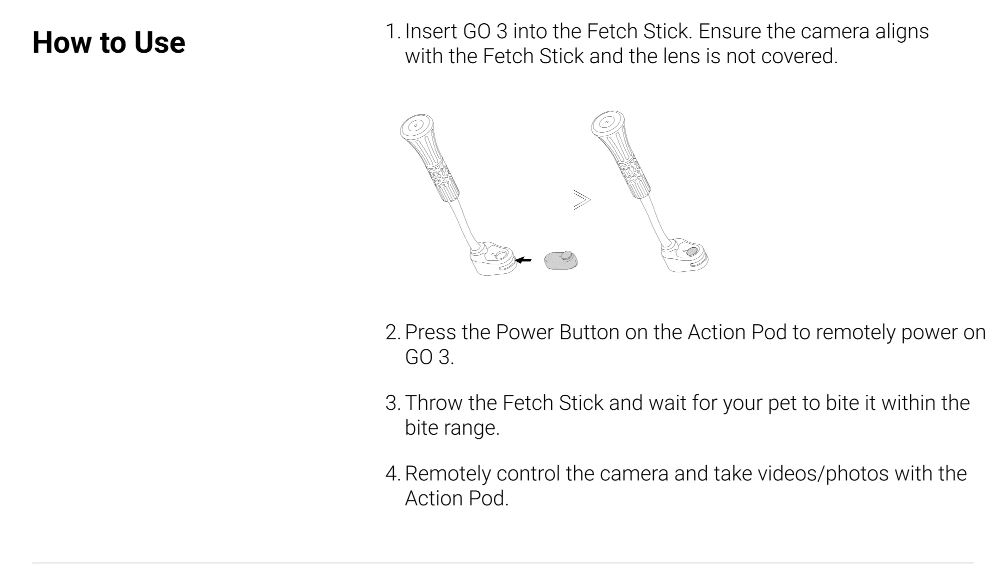Click the black insert-direction arrow
Viewport: 1008px width, 587px height.
click(524, 260)
